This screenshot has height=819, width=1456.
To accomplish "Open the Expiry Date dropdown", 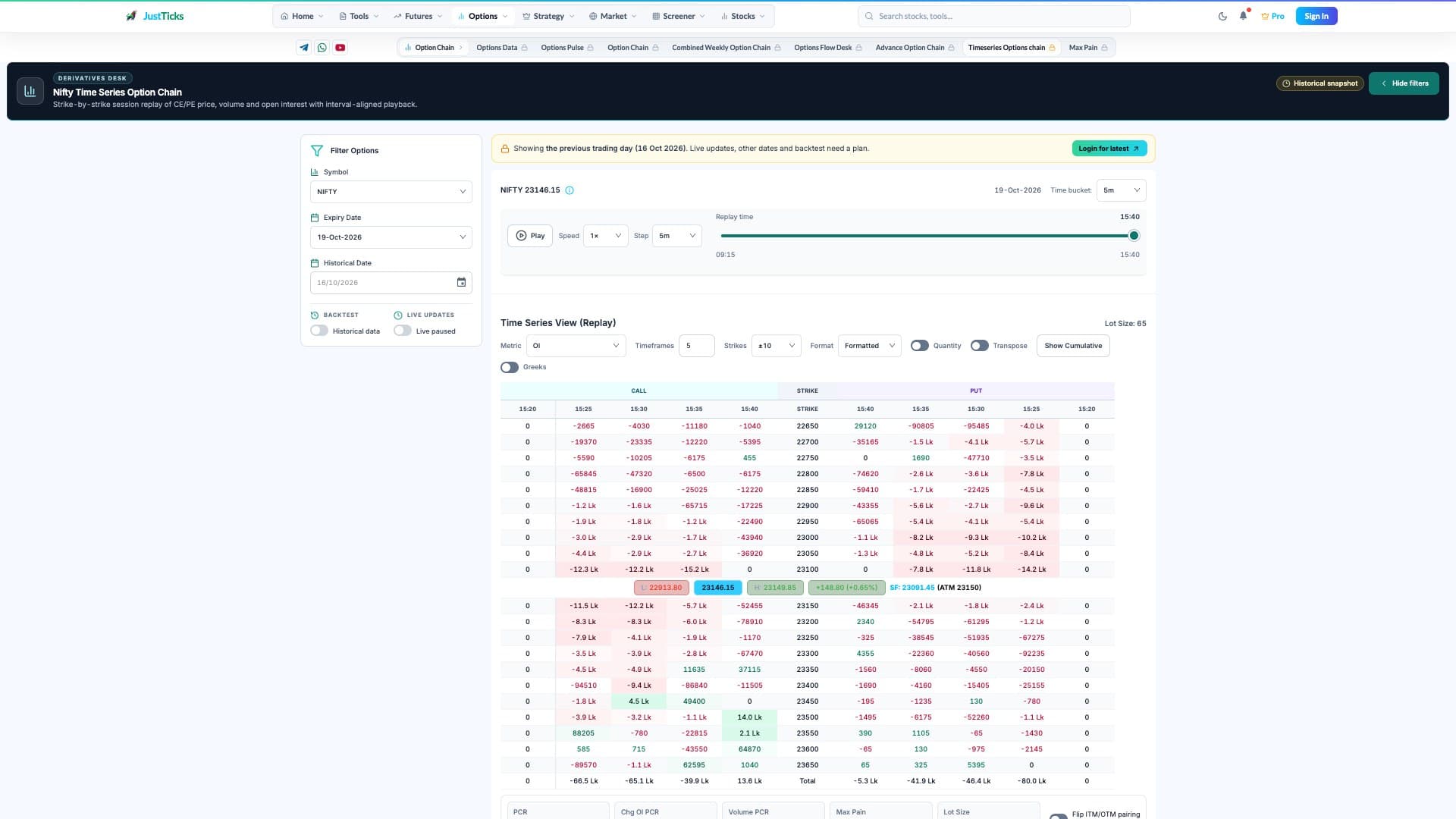I will click(x=391, y=237).
